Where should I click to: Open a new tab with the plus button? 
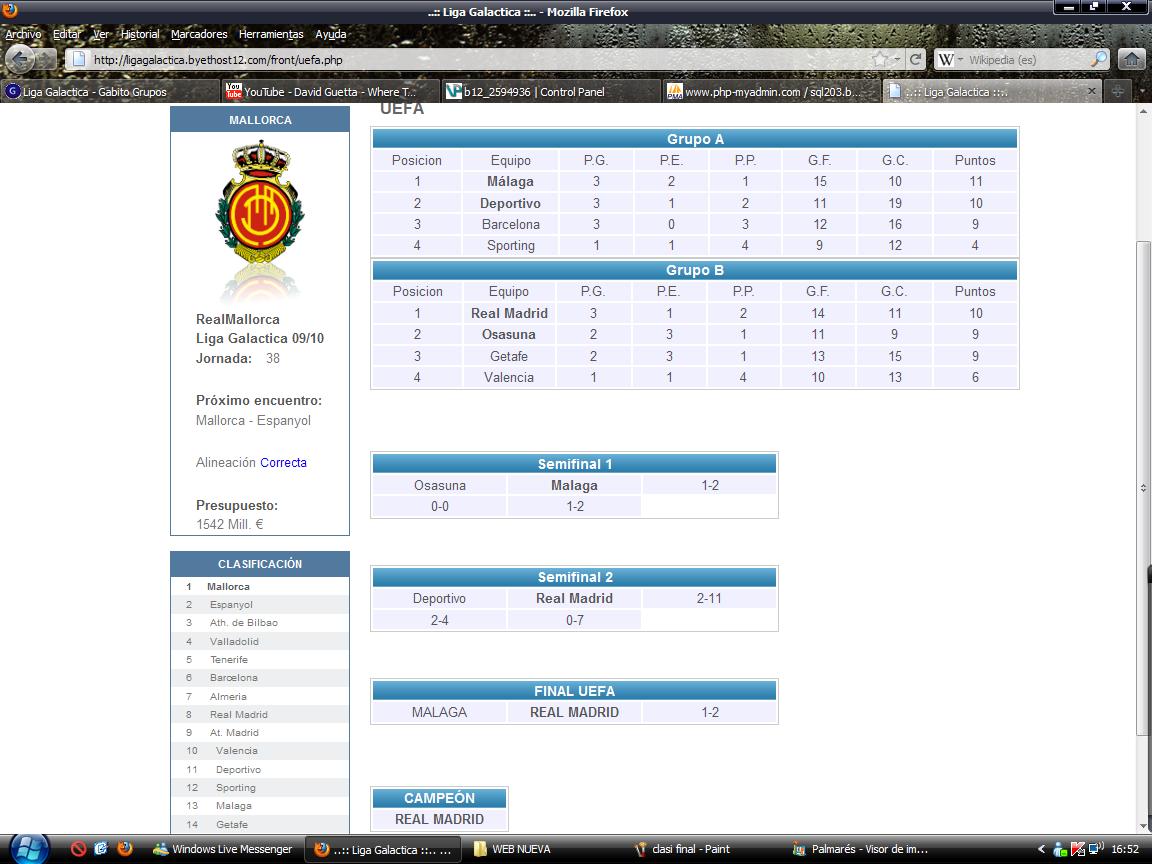point(1117,91)
